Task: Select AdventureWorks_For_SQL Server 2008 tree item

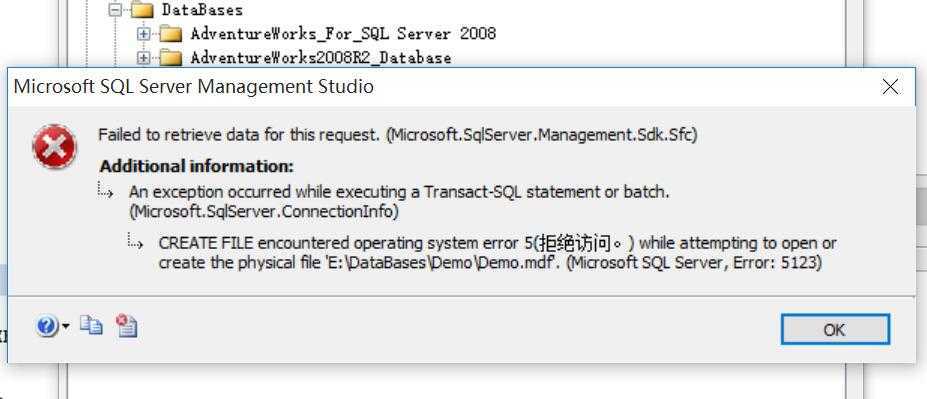Action: pyautogui.click(x=343, y=34)
